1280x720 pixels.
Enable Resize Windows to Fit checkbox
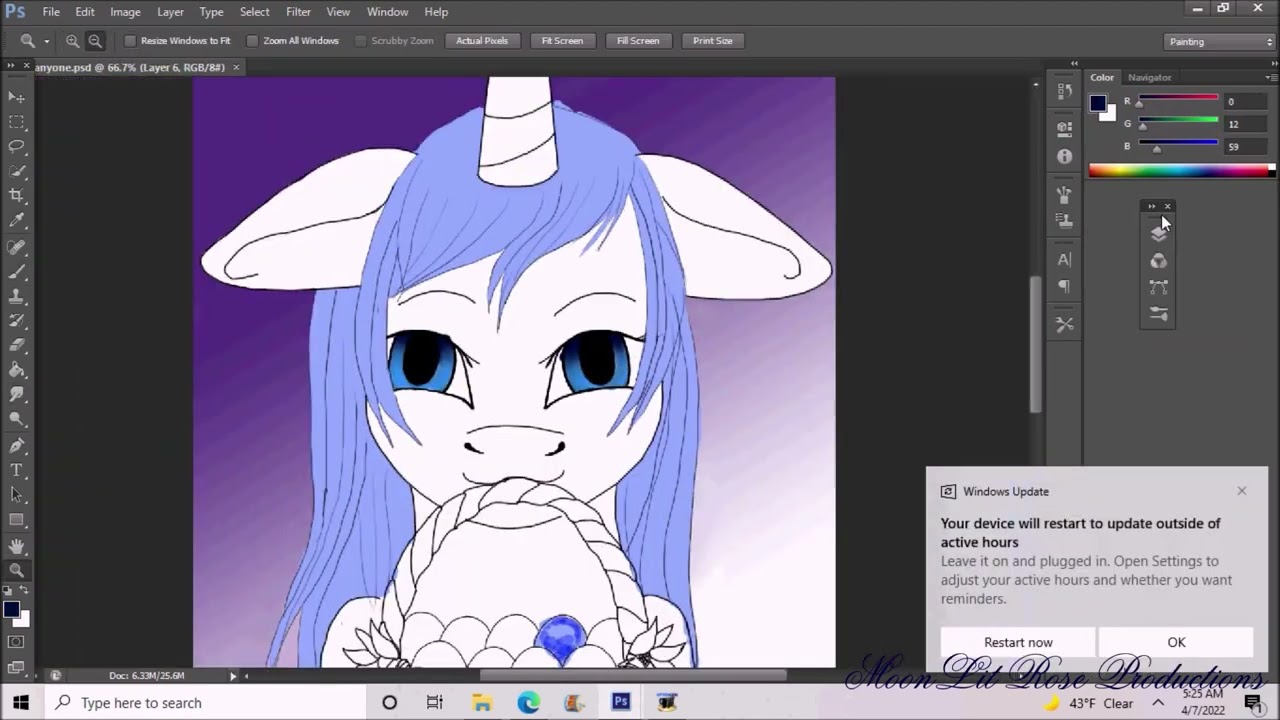click(130, 41)
